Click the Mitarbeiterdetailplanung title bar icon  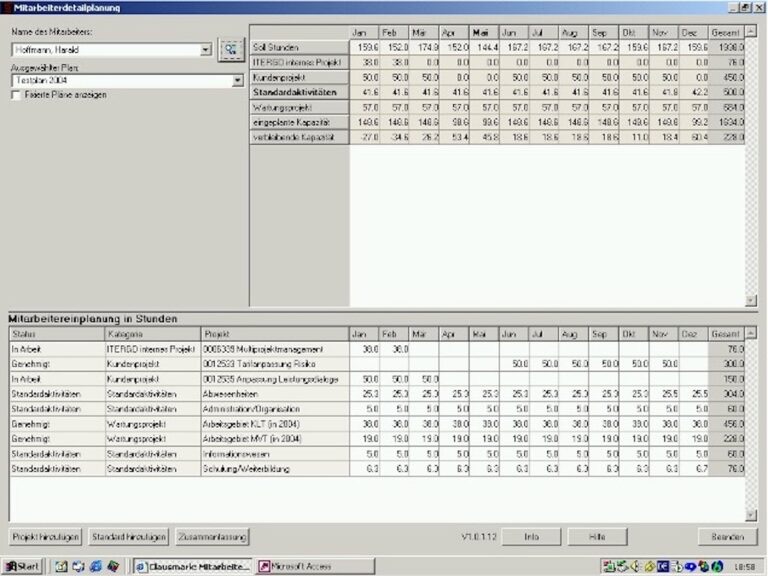click(x=7, y=7)
